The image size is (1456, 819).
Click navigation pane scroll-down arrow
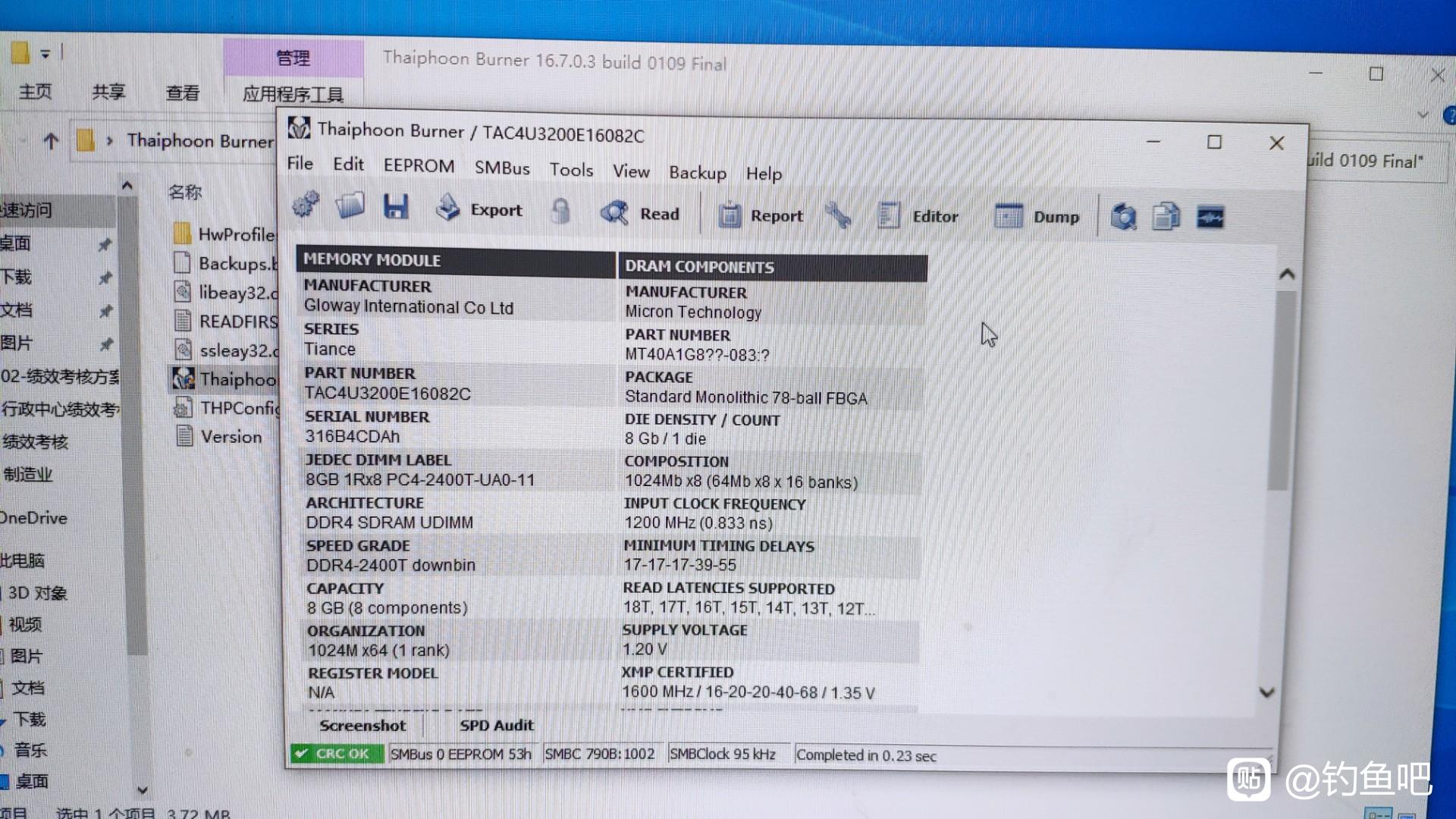tap(142, 790)
